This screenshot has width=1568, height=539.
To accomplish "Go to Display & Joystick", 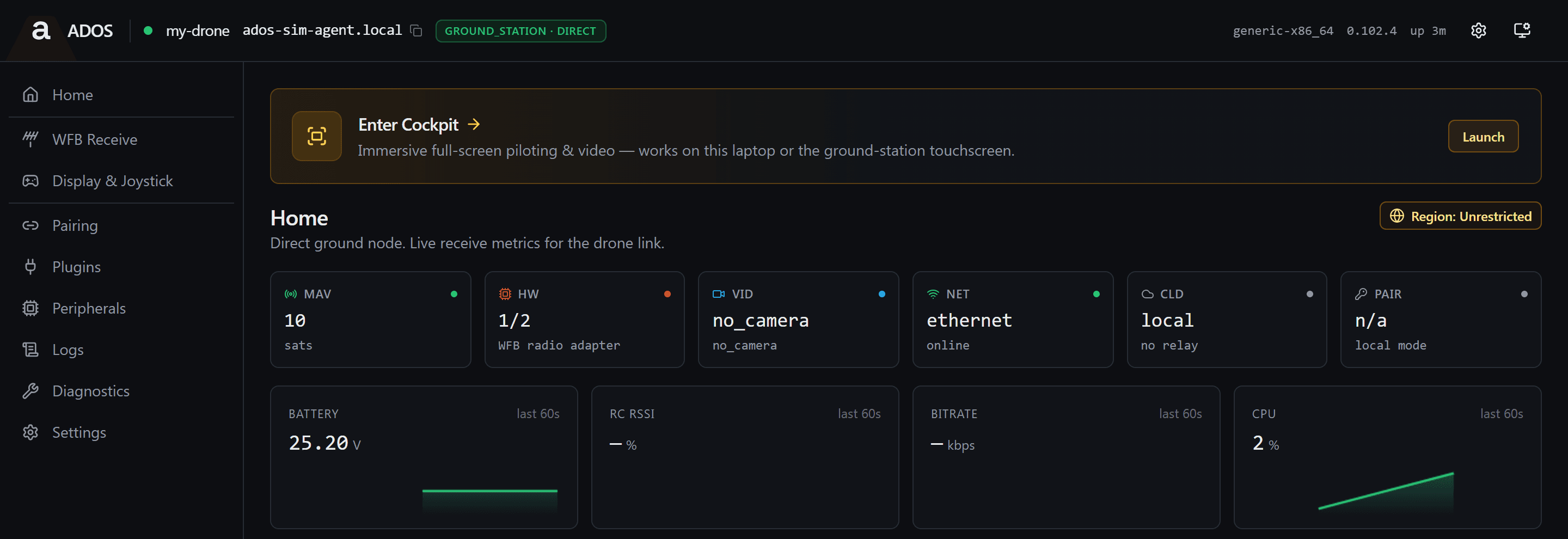I will point(121,181).
